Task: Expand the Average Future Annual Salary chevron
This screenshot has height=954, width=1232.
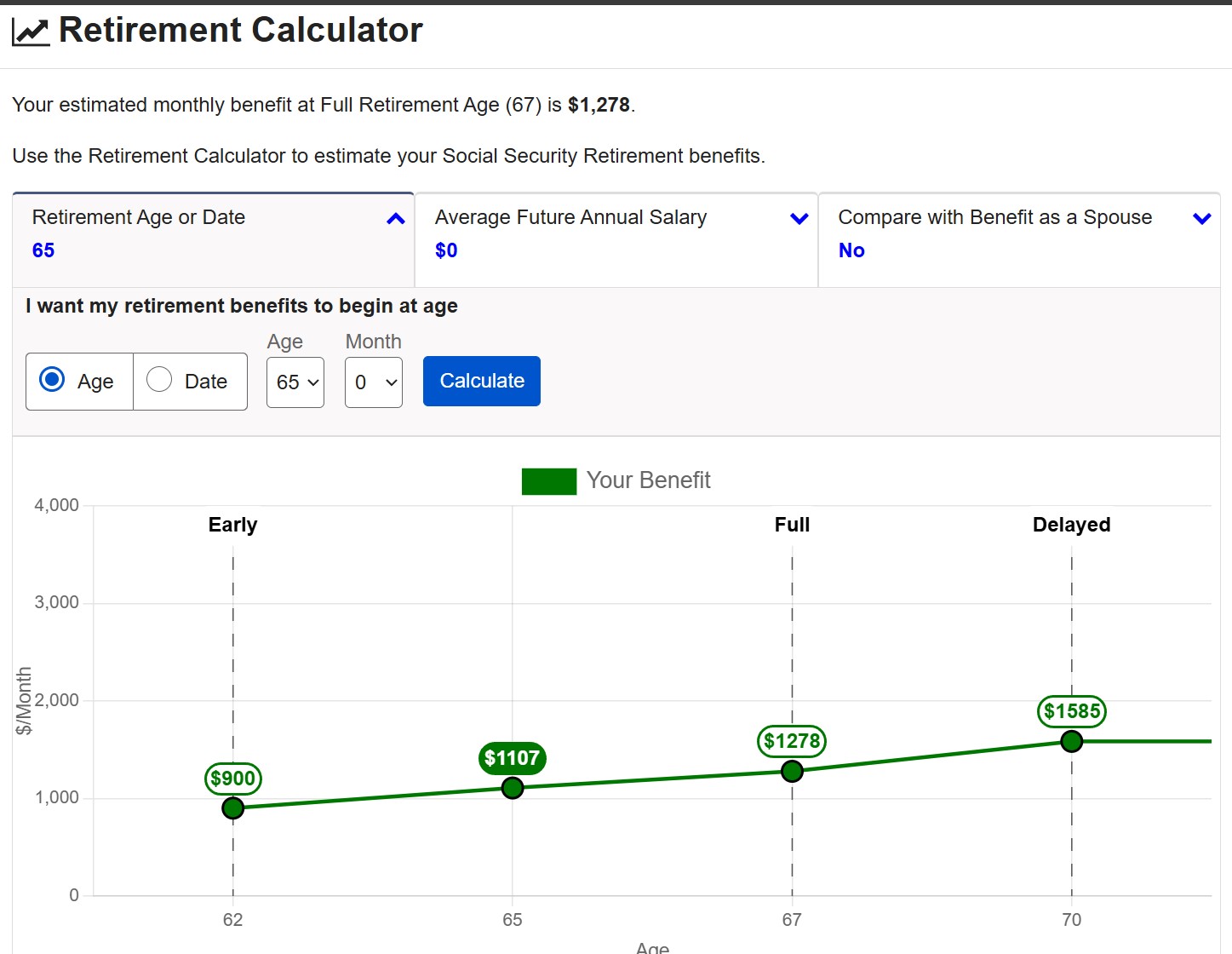Action: (799, 219)
